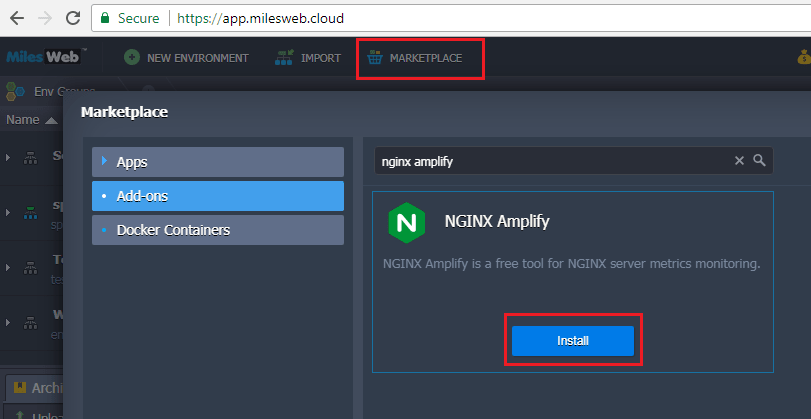Screen dimensions: 811x419
Task: Expand the Apps category
Action: click(x=218, y=162)
